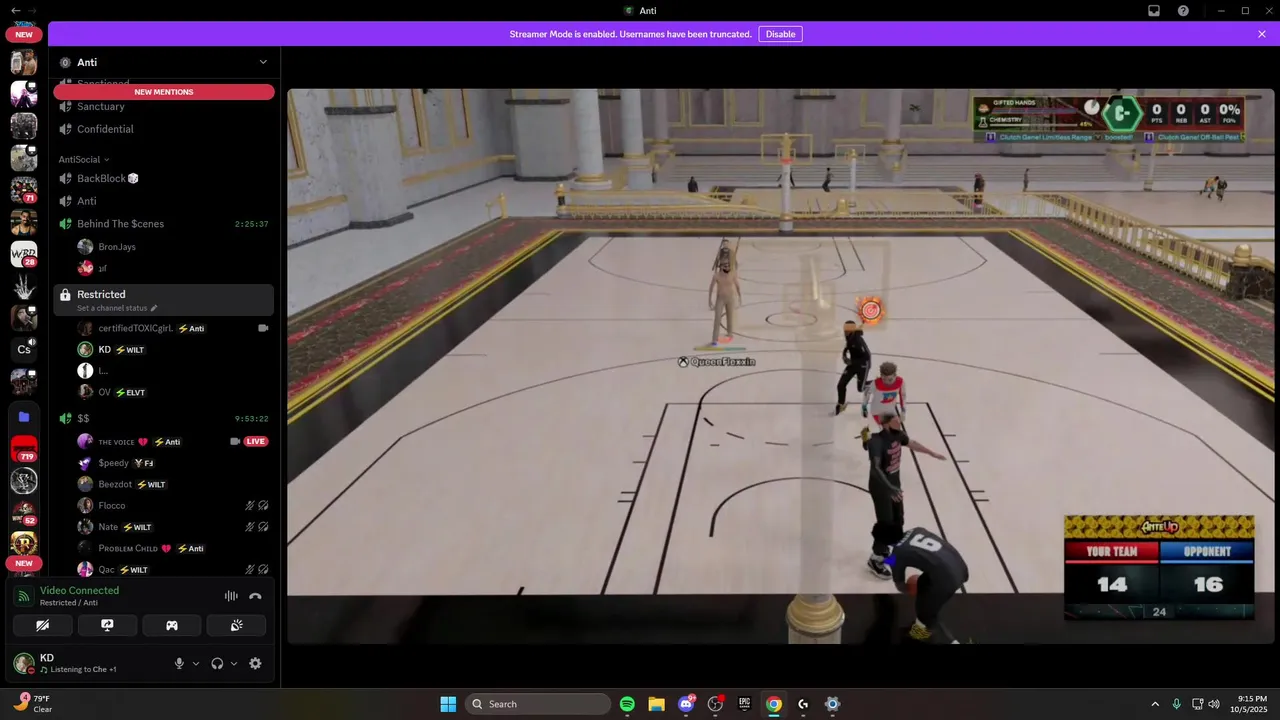Mute the microphone in user panel
Image resolution: width=1280 pixels, height=720 pixels.
click(179, 663)
